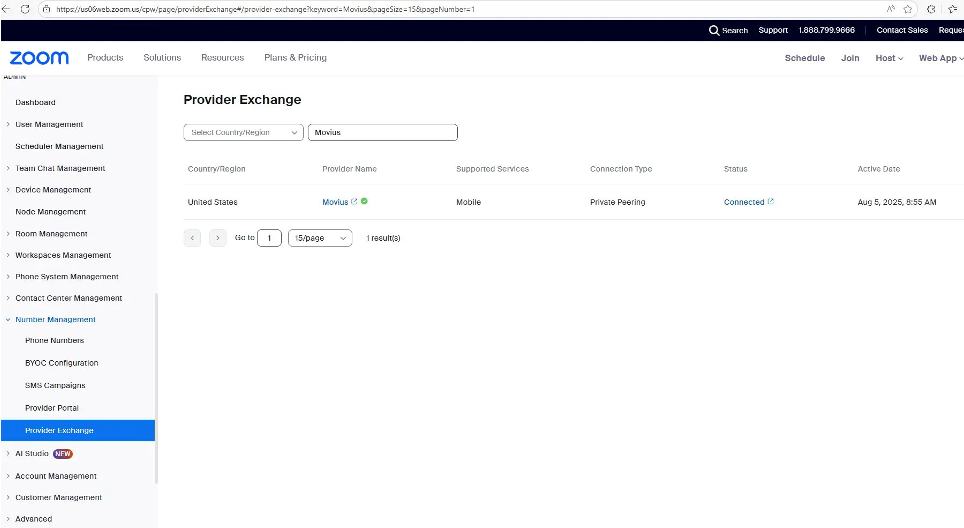Image resolution: width=964 pixels, height=528 pixels.
Task: Add page to favorites star icon
Action: coord(907,9)
